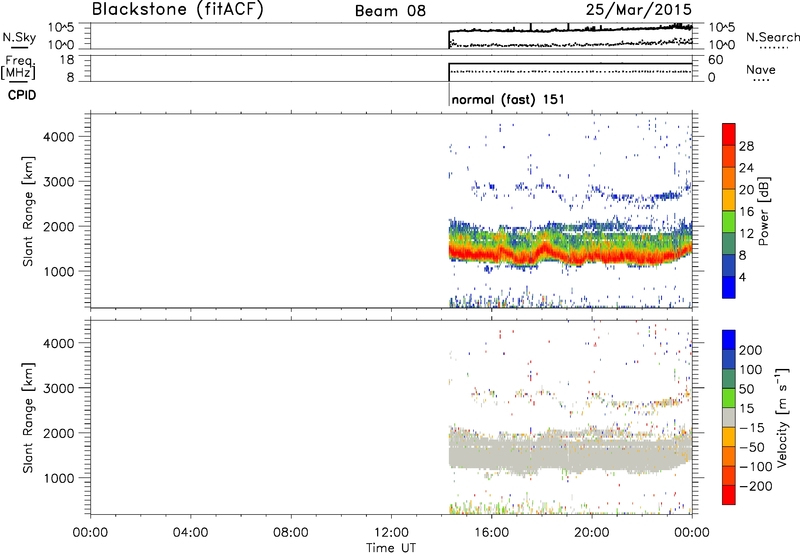Click the 'Blackstone (fitACF)' title text

[x=178, y=9]
